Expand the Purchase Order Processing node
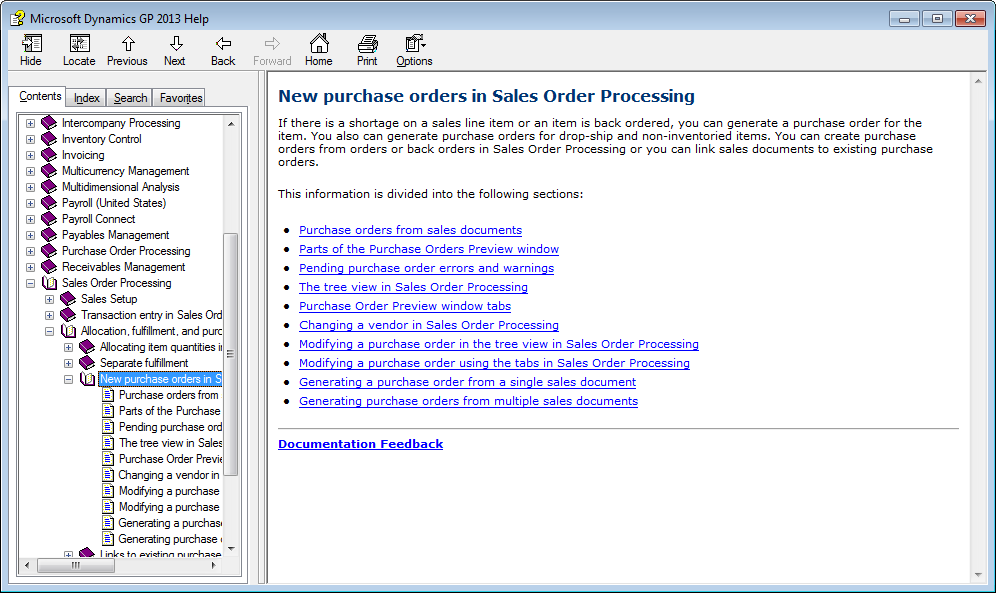The width and height of the screenshot is (996, 593). click(30, 251)
